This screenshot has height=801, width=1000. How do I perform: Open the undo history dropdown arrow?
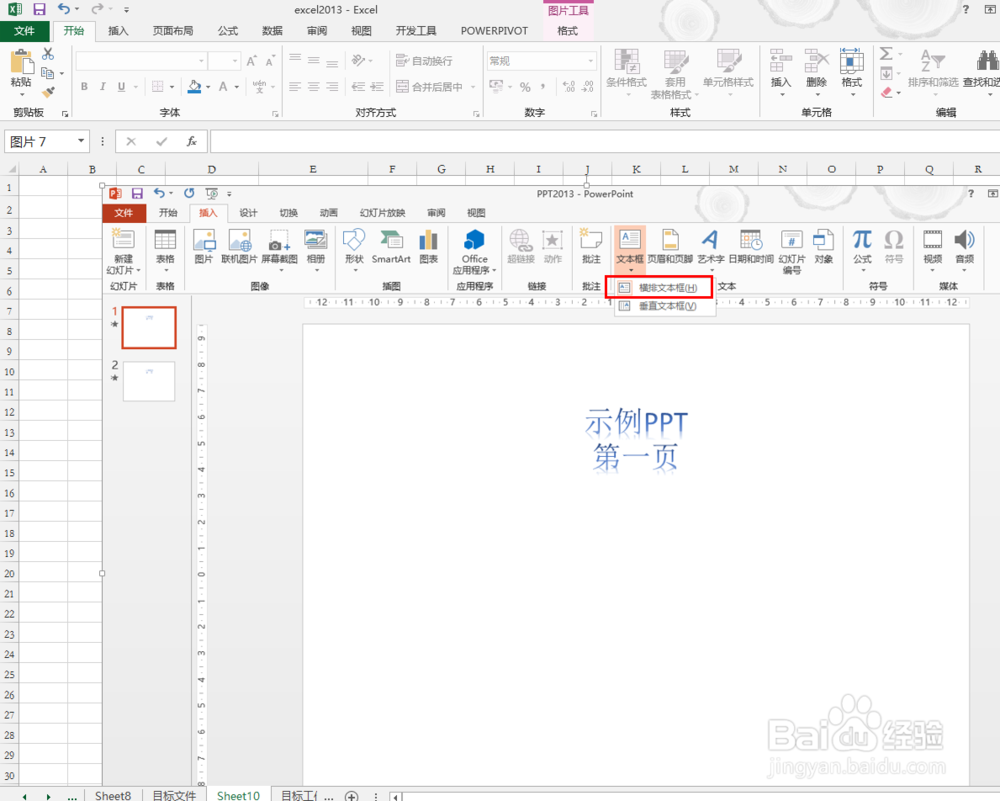point(77,10)
